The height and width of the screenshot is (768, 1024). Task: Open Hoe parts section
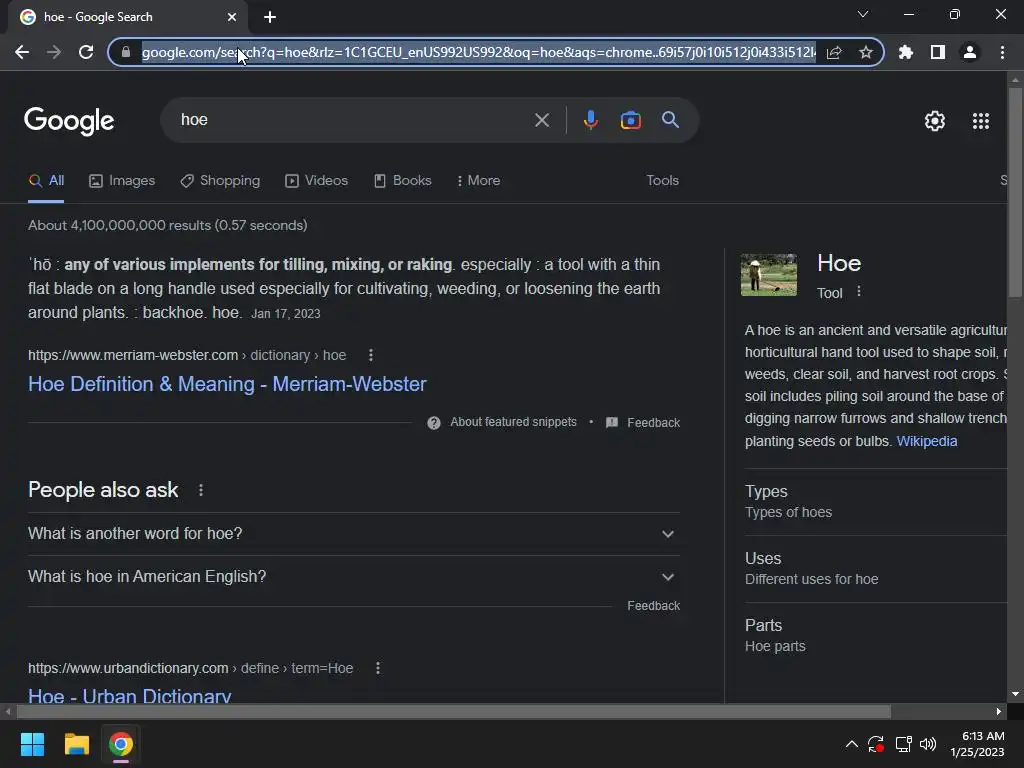tap(875, 635)
